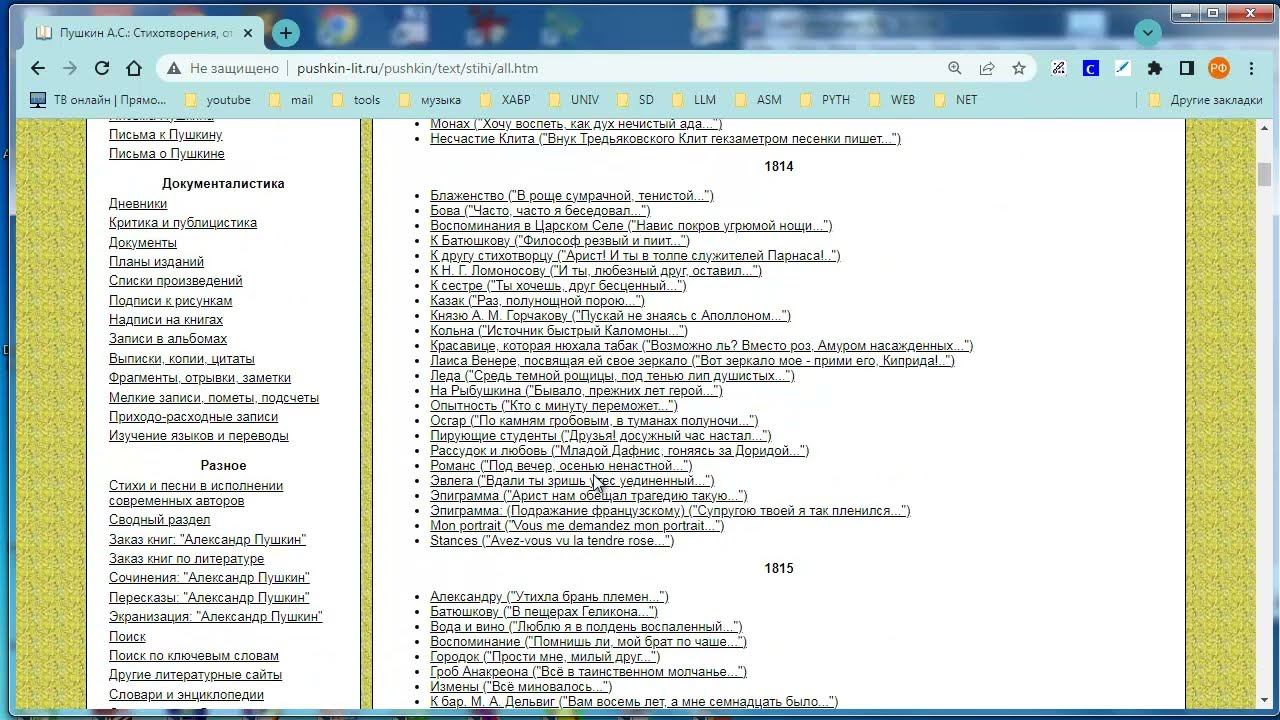Open the profile avatar menu

pos(1219,68)
